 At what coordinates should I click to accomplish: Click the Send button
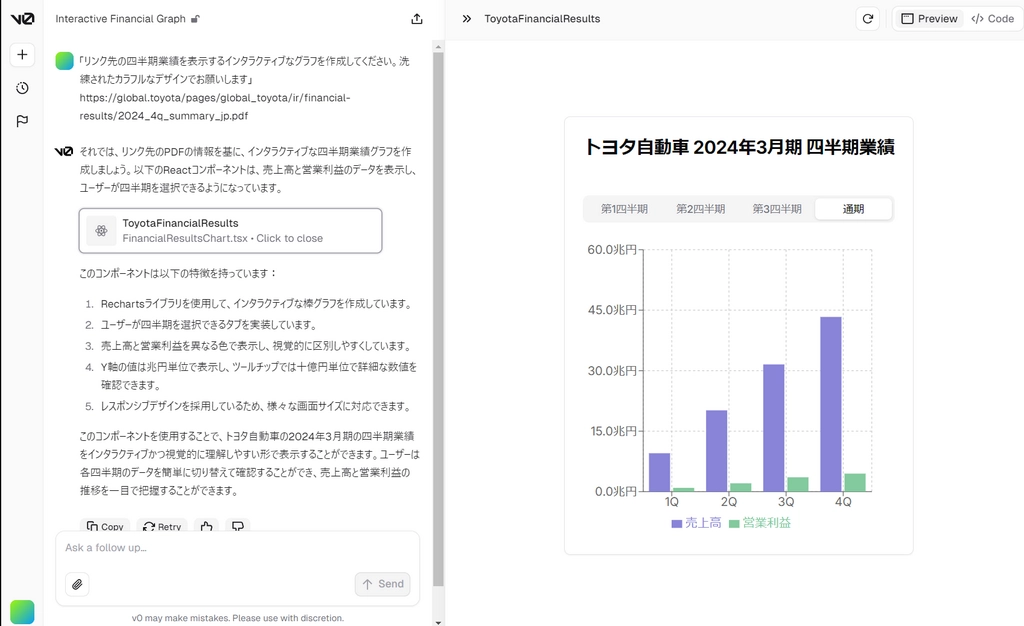pos(383,584)
